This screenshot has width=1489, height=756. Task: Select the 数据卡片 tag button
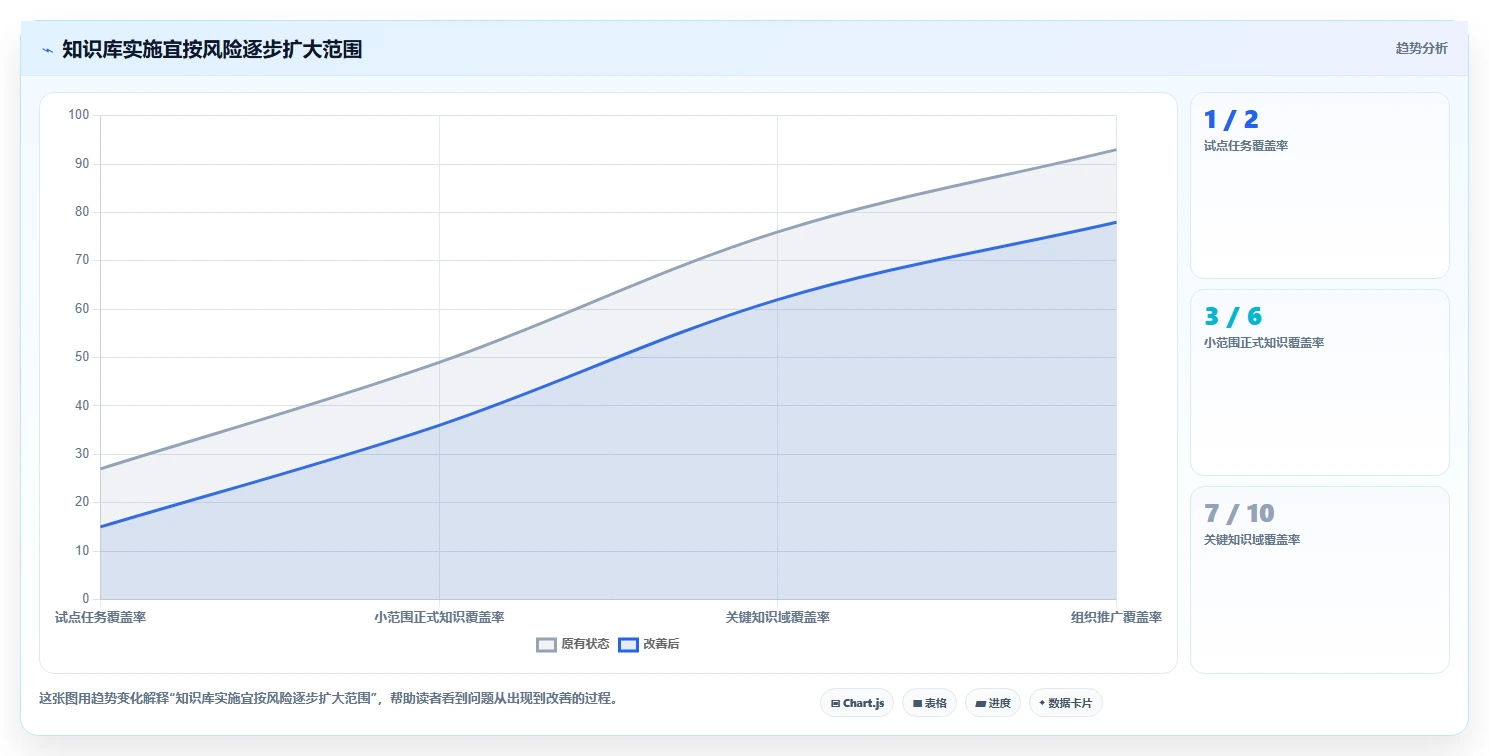(1066, 703)
